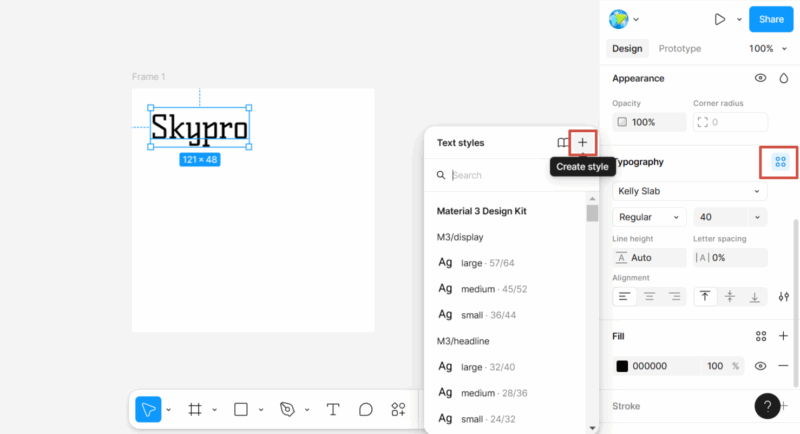Click the Share button
The width and height of the screenshot is (800, 434).
point(771,19)
